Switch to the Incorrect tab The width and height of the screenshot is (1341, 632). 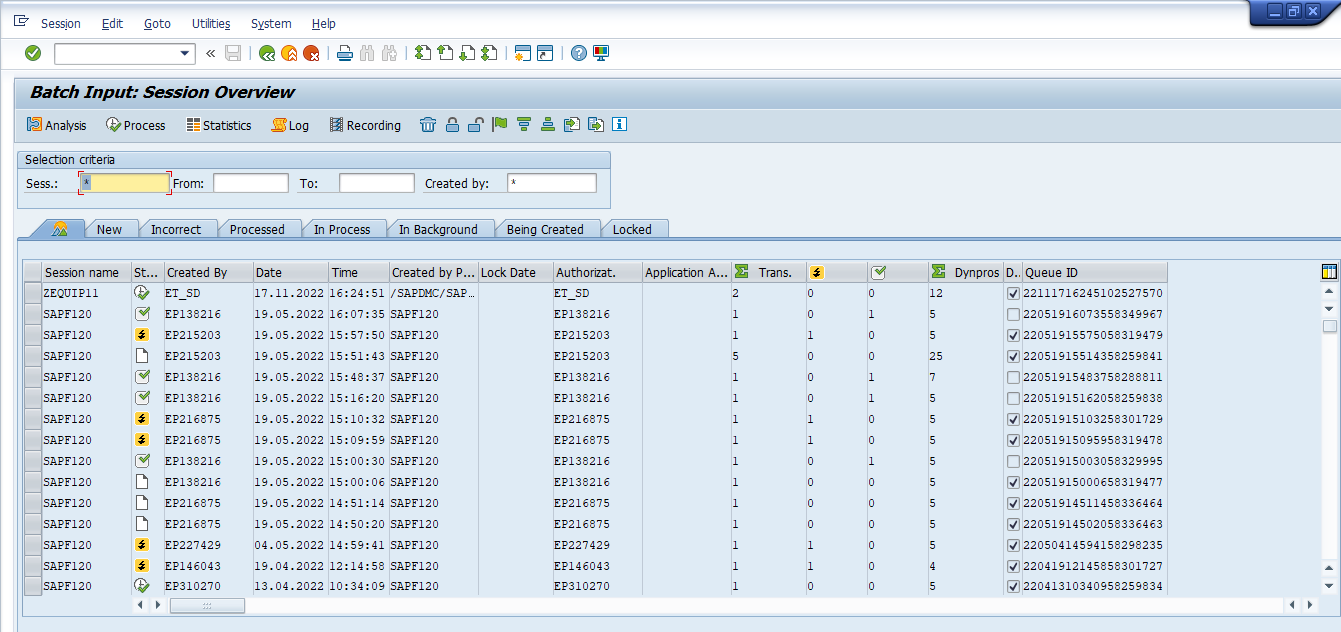click(176, 229)
